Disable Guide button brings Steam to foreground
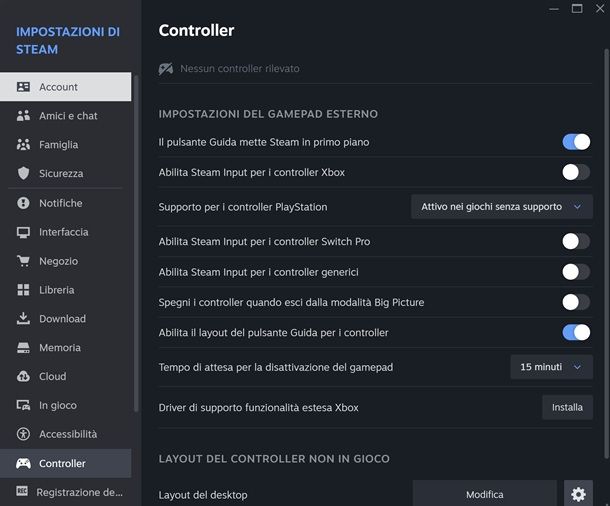Image resolution: width=610 pixels, height=506 pixels. (576, 142)
